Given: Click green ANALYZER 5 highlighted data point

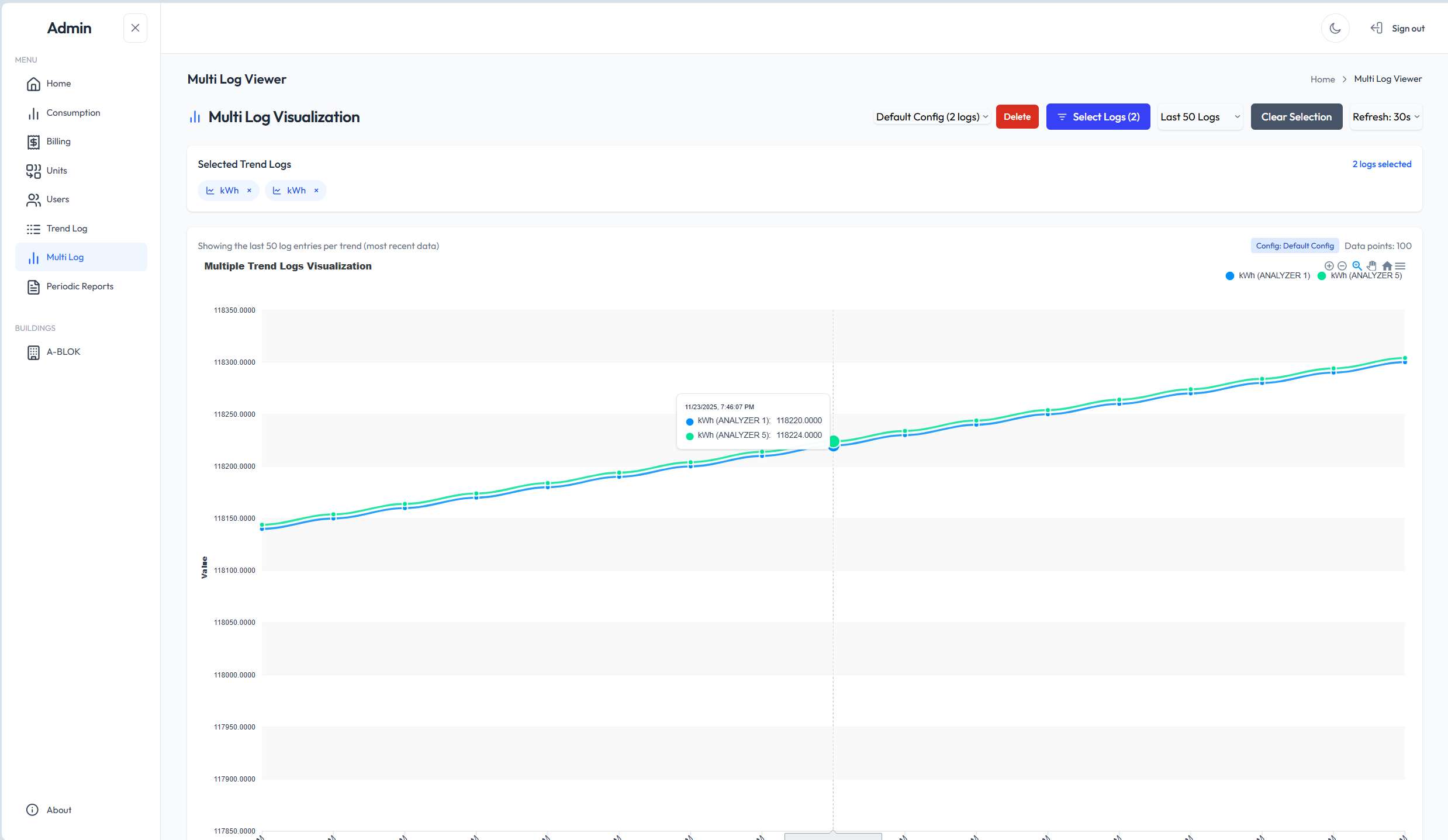Looking at the screenshot, I should [x=834, y=441].
